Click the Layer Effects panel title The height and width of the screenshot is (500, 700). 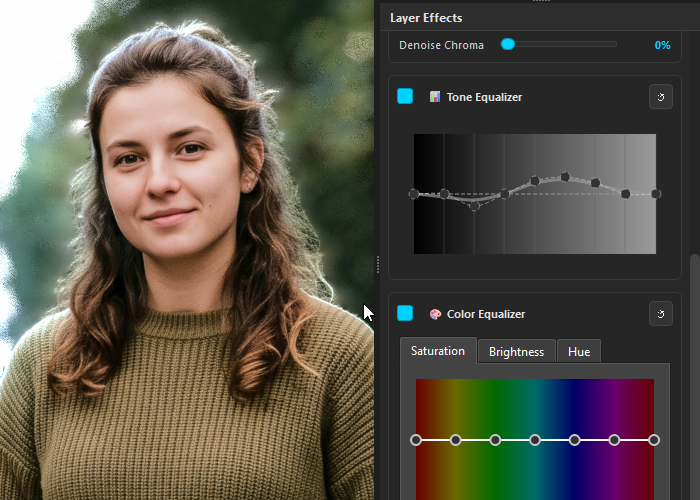pos(426,18)
